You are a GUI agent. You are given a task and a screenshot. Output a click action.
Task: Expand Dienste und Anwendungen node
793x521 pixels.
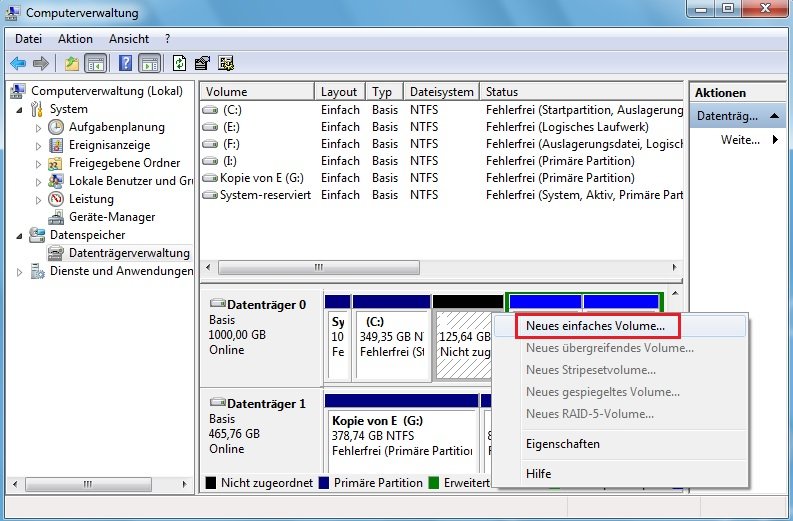(19, 272)
